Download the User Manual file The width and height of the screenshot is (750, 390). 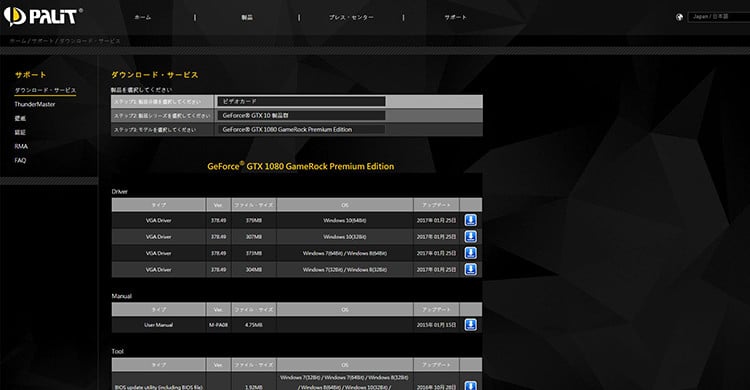pyautogui.click(x=471, y=324)
